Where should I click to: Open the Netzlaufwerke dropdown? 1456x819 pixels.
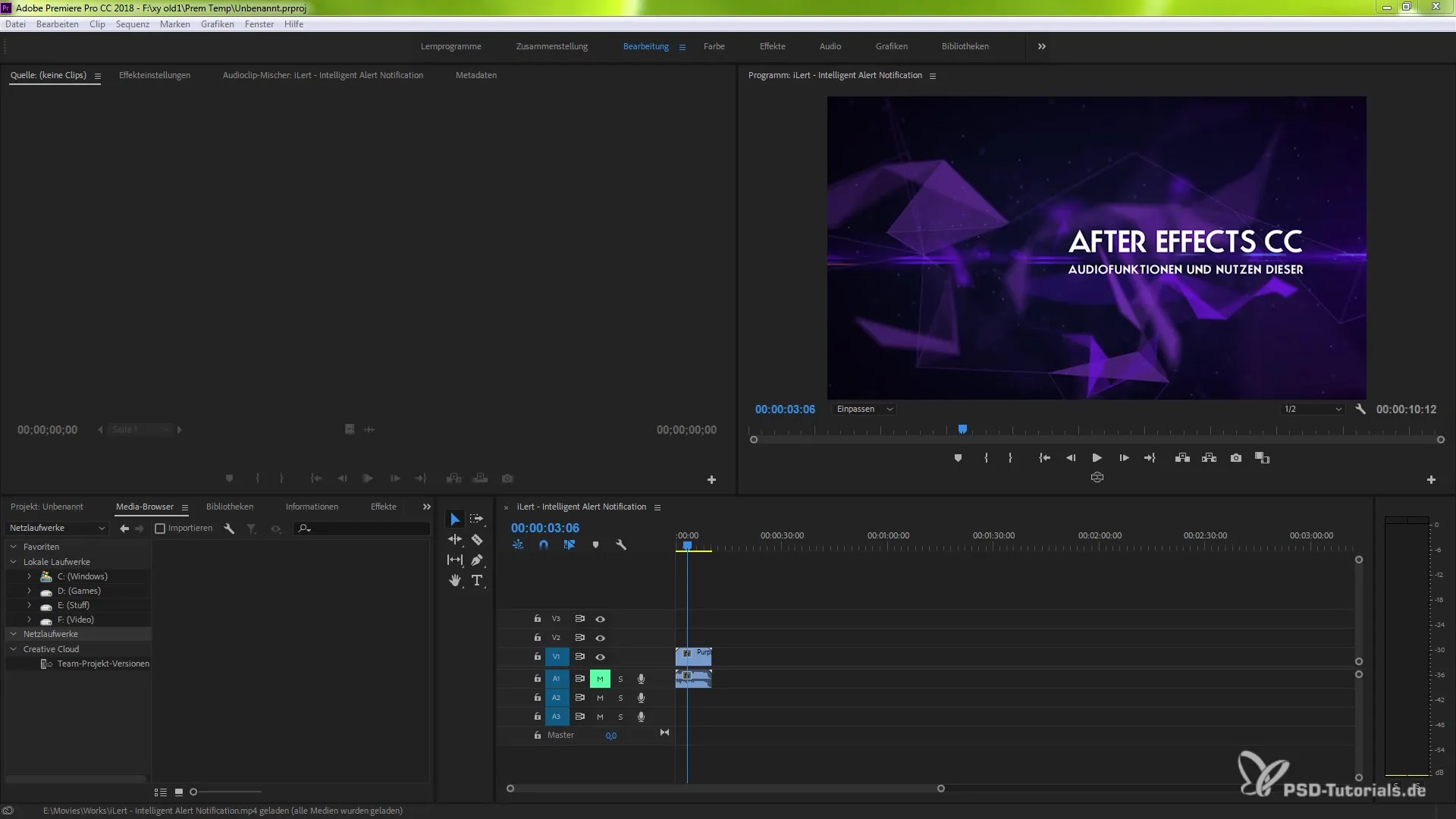(57, 529)
